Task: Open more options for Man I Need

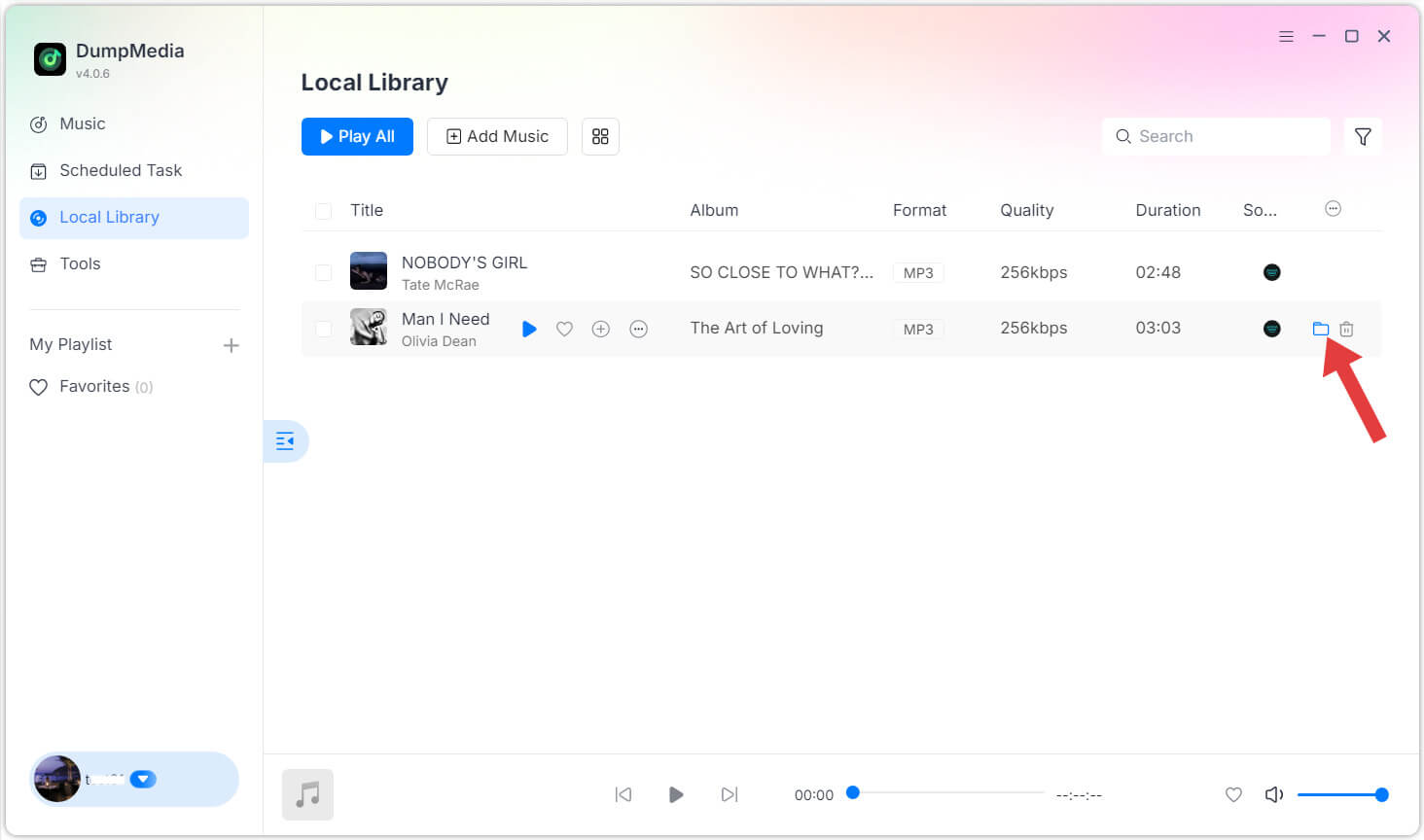Action: pos(638,329)
